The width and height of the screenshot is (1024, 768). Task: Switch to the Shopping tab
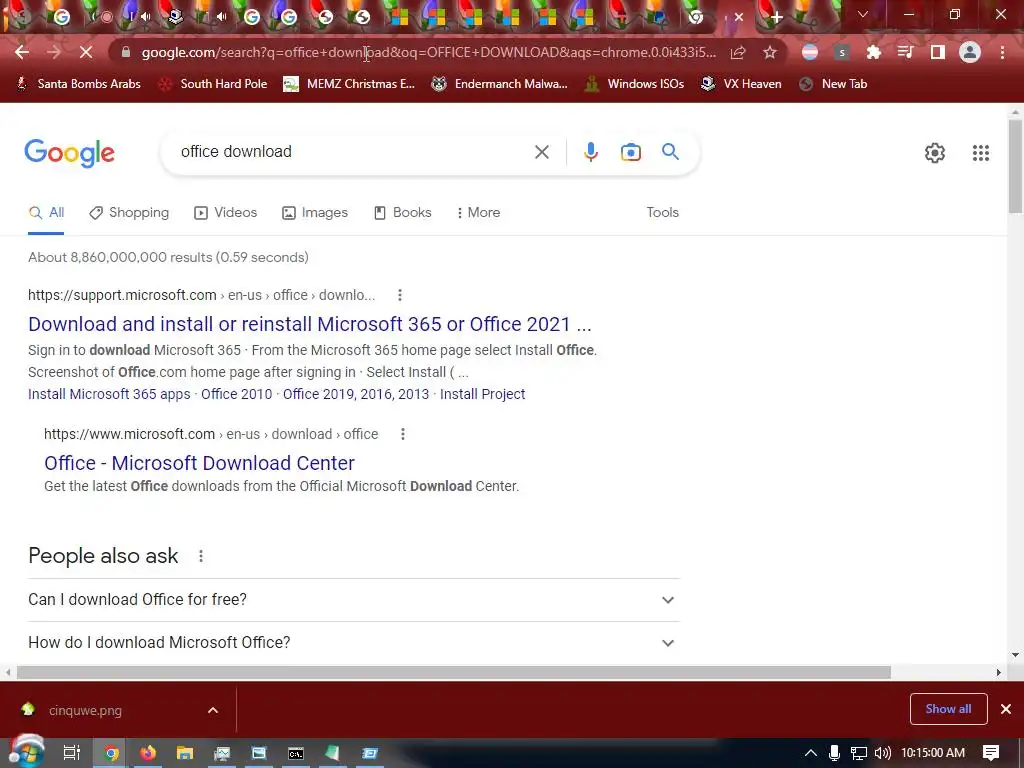point(129,213)
